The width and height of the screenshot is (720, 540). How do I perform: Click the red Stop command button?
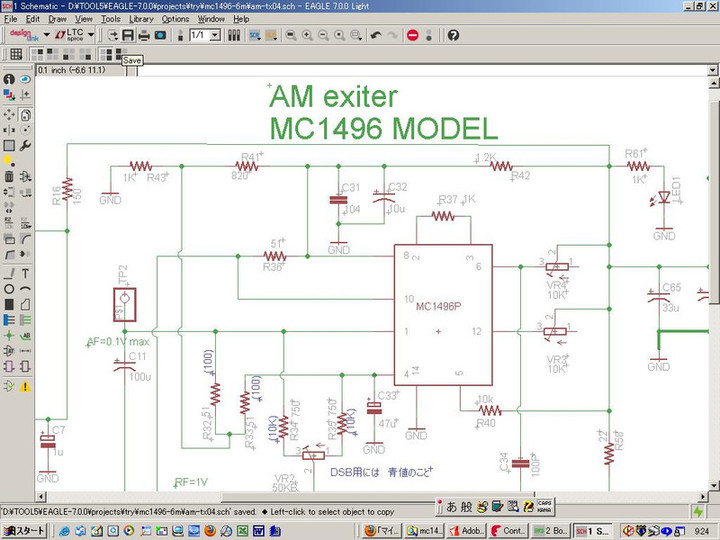coord(413,35)
